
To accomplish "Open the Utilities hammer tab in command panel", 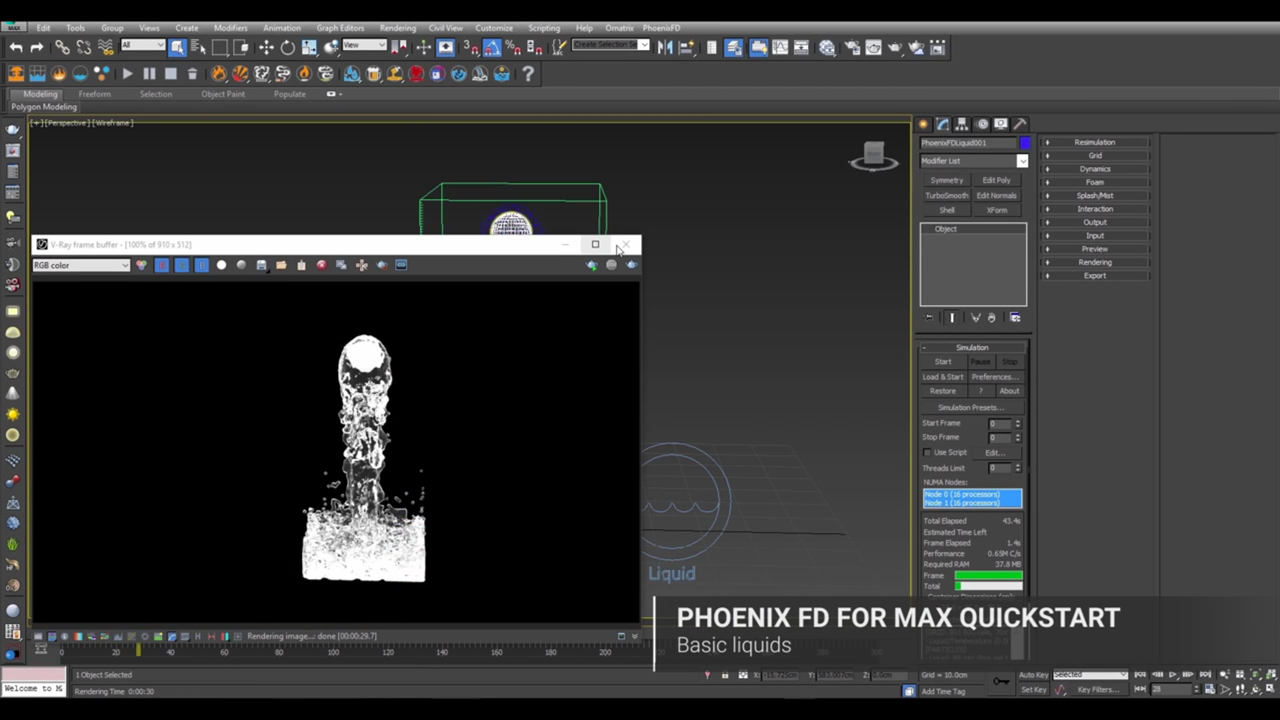I will tap(1020, 124).
